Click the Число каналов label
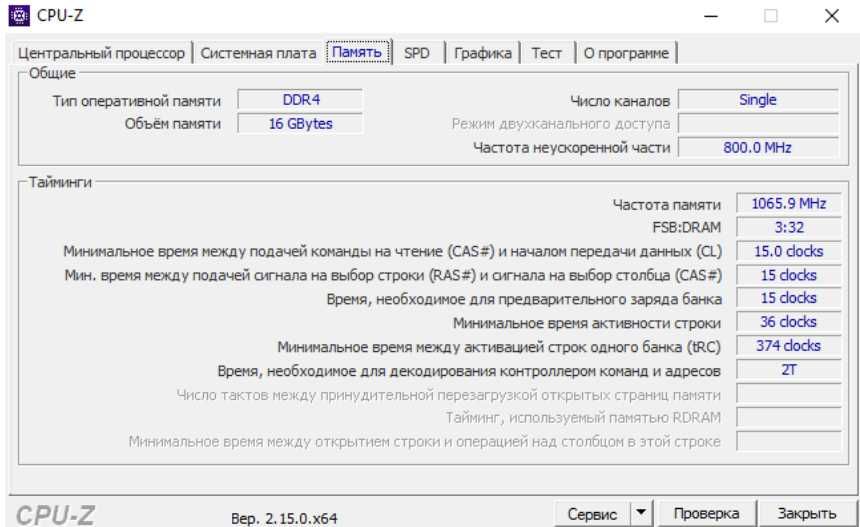This screenshot has width=860, height=527. (620, 101)
